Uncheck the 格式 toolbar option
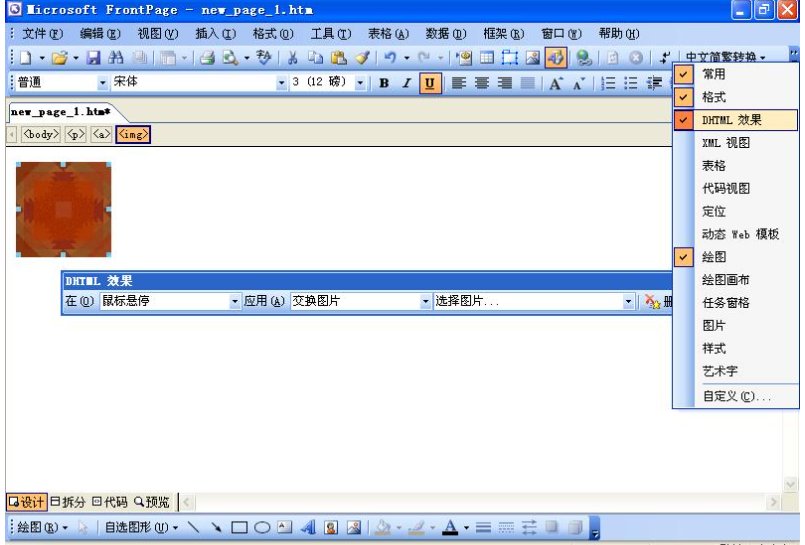 coord(736,96)
